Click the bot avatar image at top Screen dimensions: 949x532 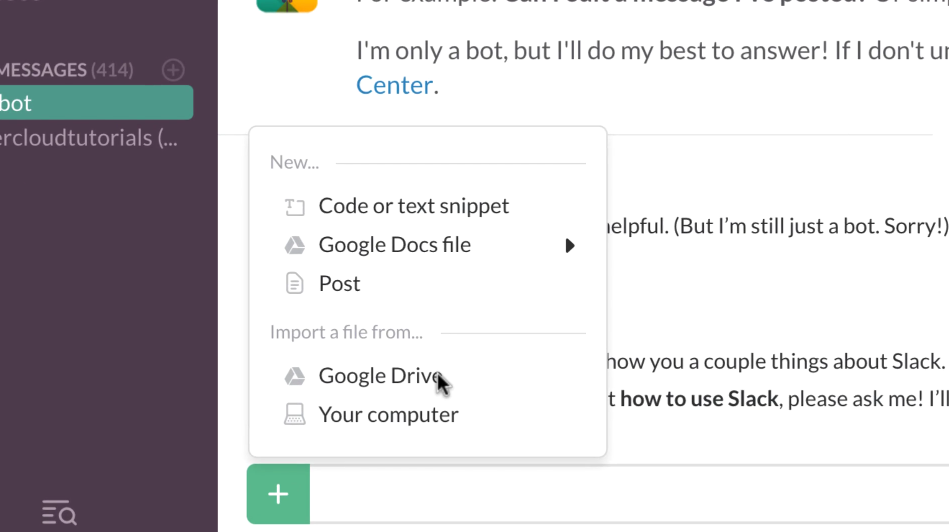[287, 5]
